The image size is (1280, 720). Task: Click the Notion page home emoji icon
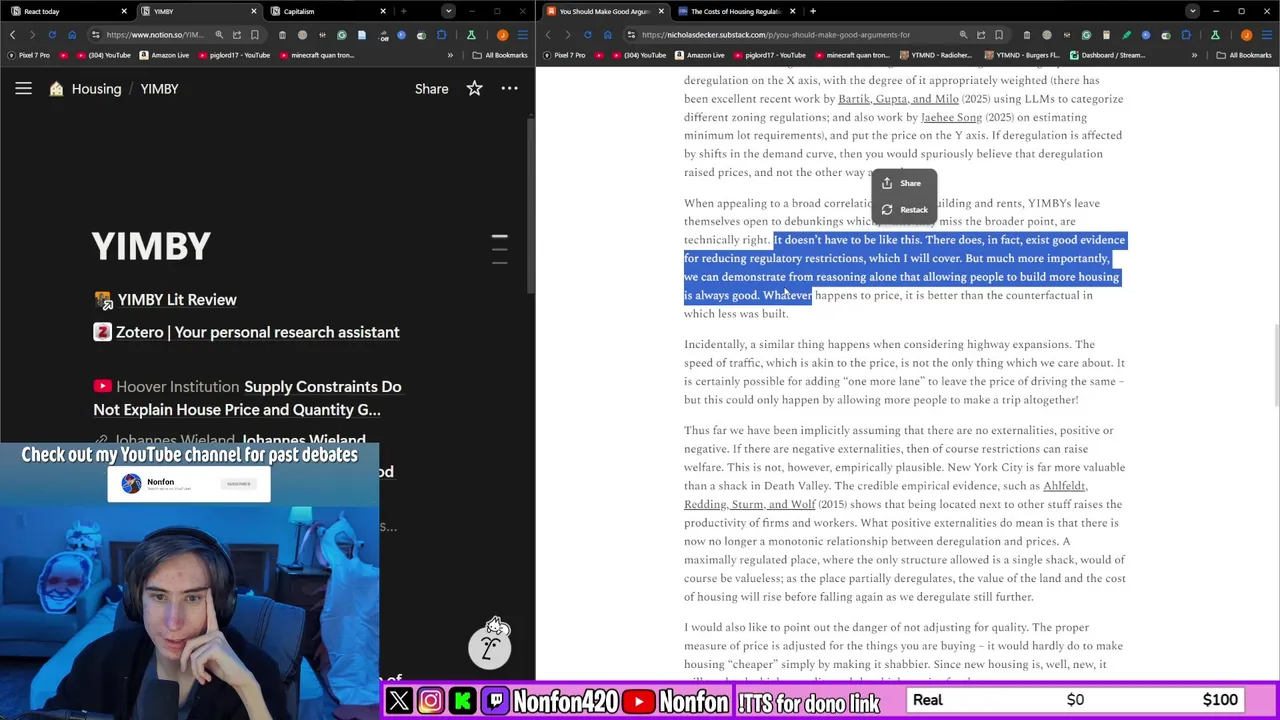pos(56,89)
